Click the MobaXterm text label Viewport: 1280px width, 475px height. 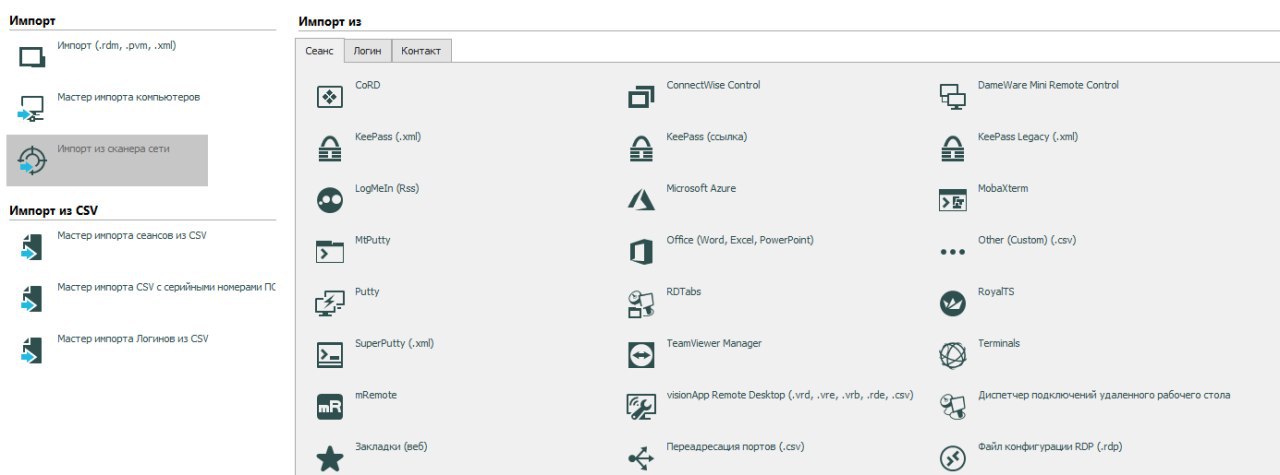pyautogui.click(x=1003, y=188)
